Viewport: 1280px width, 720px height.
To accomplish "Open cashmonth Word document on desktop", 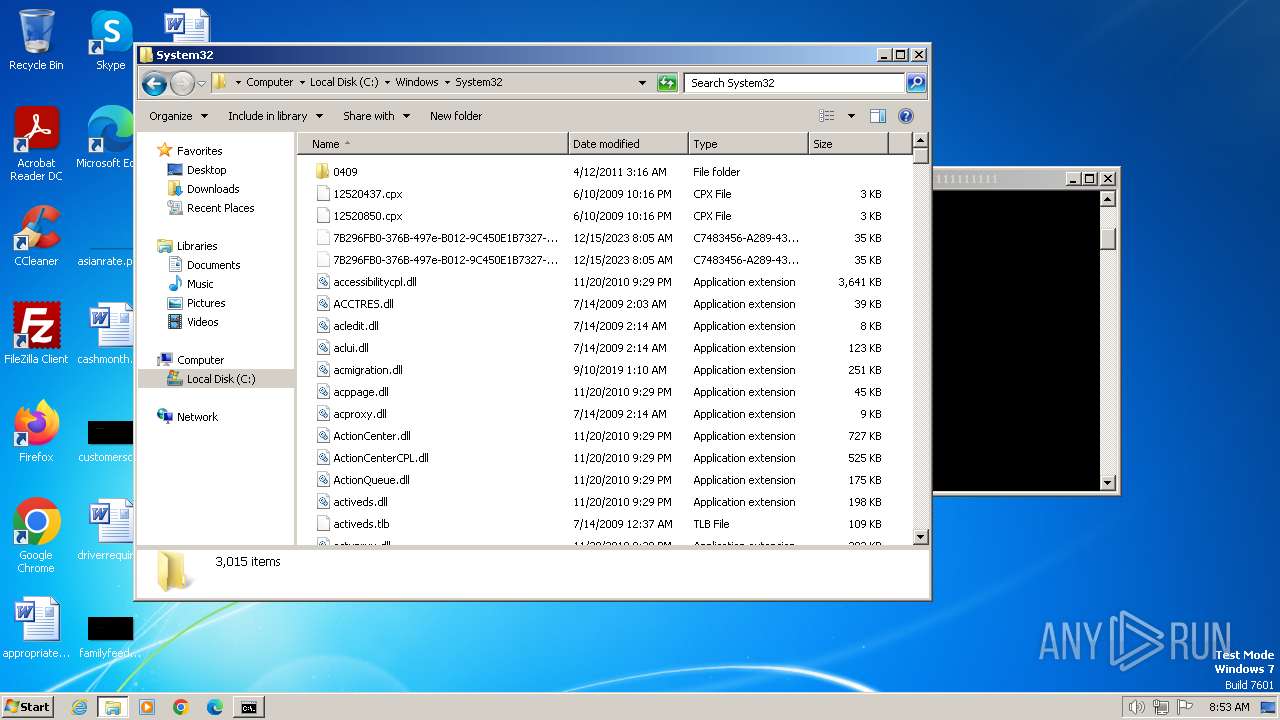I will pos(105,333).
